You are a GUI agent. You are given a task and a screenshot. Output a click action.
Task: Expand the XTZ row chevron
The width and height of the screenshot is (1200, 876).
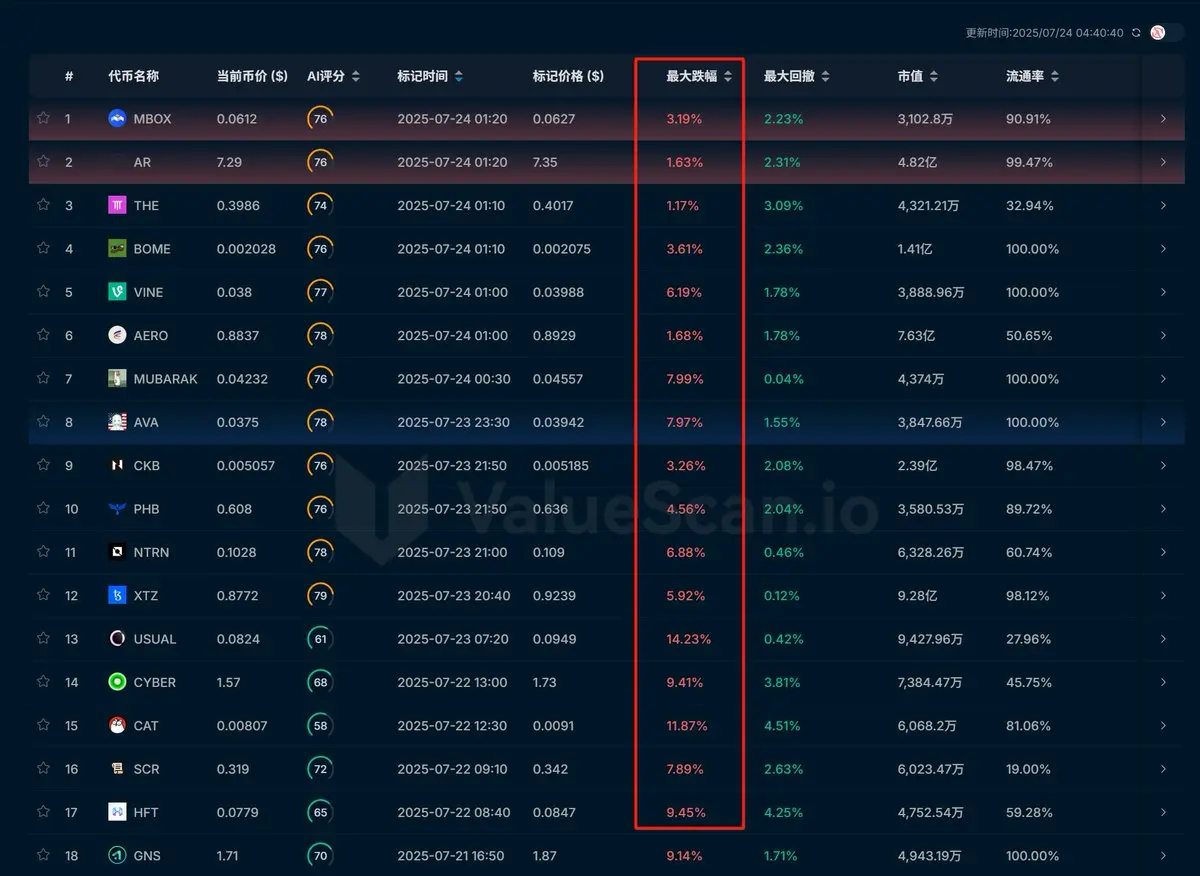pos(1163,595)
